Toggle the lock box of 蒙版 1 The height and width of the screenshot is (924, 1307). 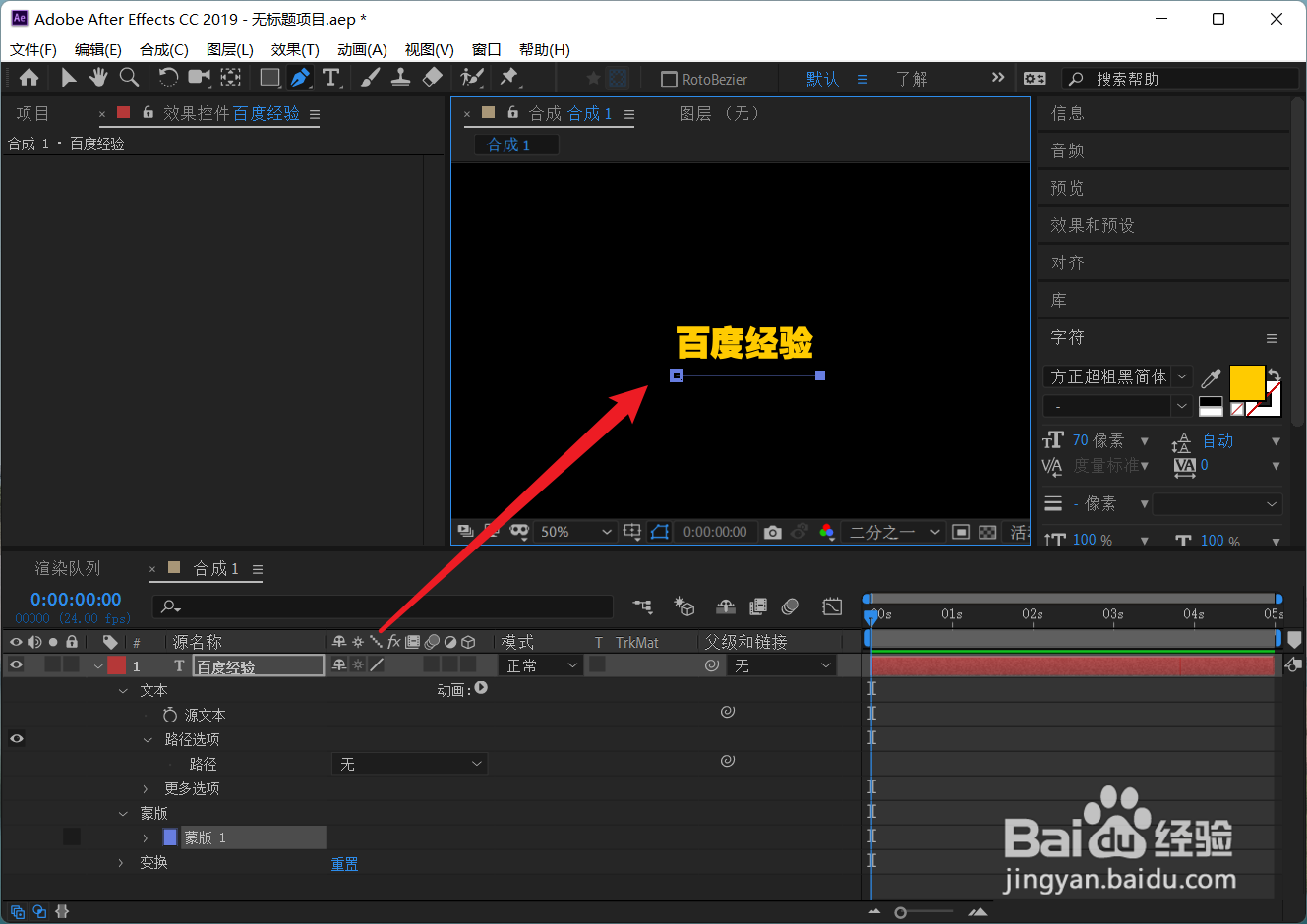point(72,837)
